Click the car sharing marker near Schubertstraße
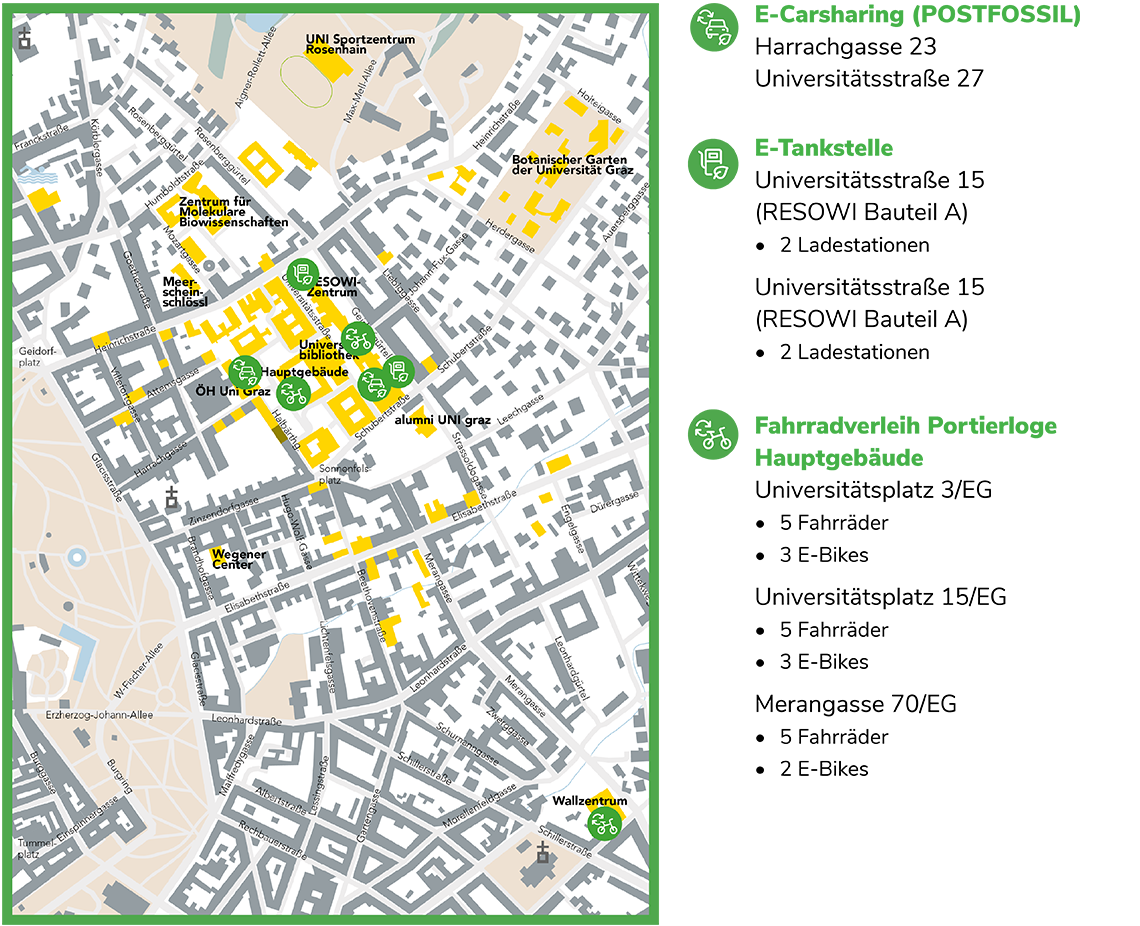Image resolution: width=1140 pixels, height=926 pixels. pos(373,383)
